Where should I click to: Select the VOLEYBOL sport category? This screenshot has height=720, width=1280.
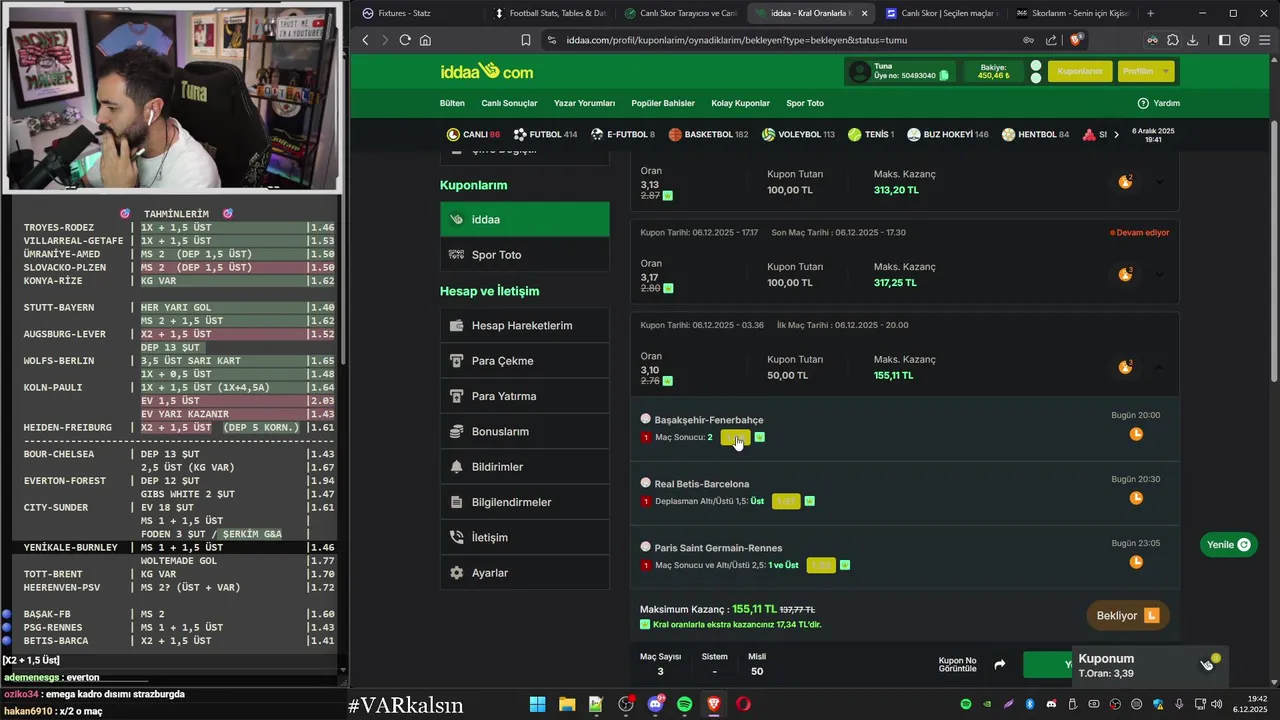tap(798, 134)
